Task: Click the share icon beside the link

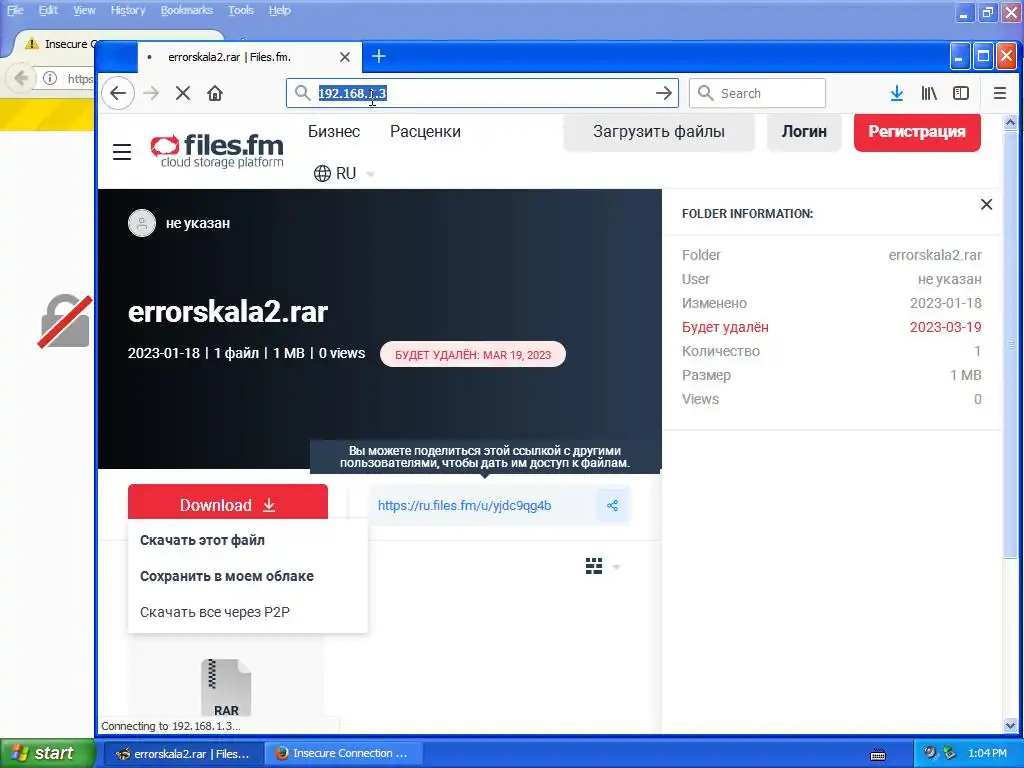Action: point(613,505)
